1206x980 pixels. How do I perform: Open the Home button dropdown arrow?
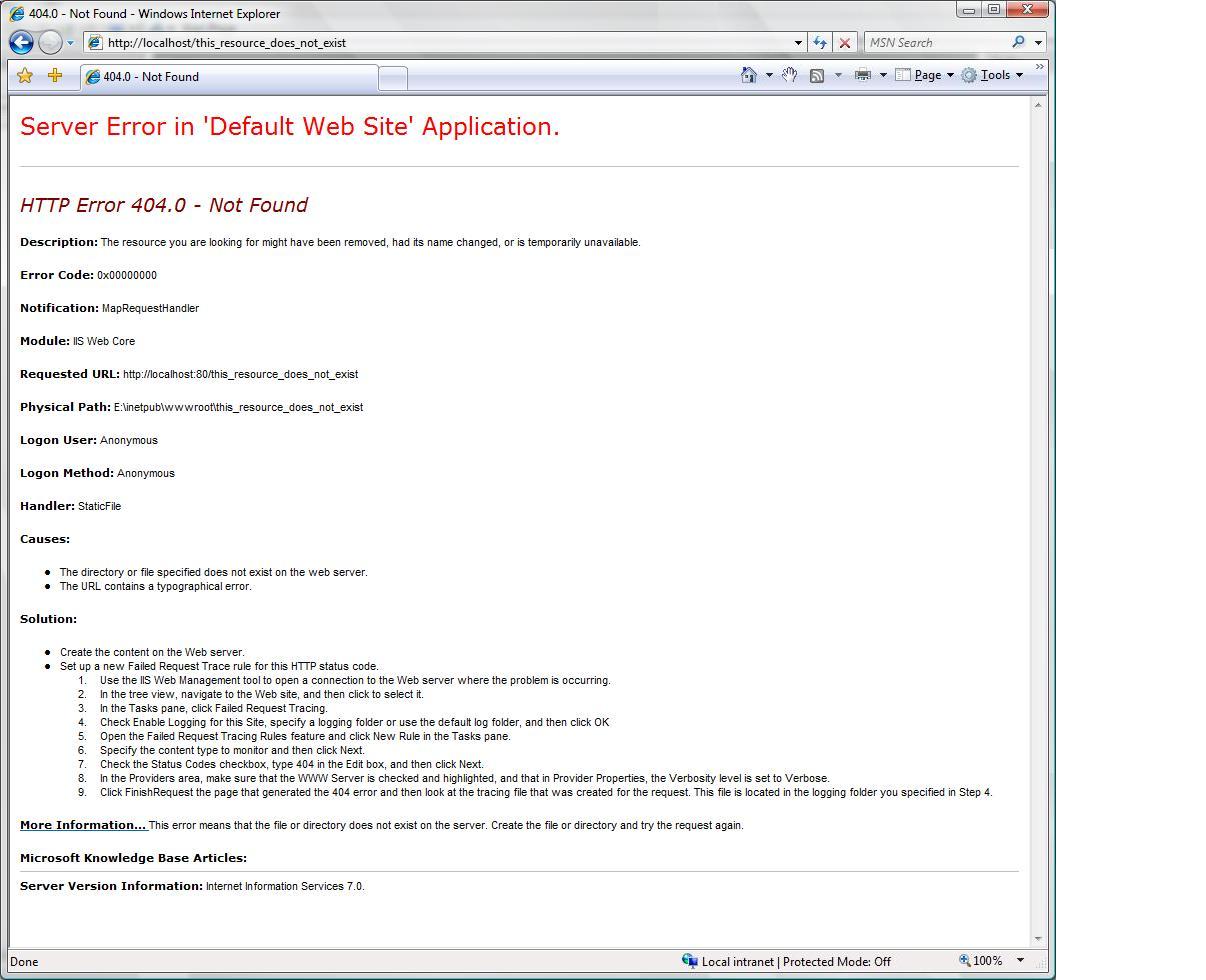pos(768,75)
